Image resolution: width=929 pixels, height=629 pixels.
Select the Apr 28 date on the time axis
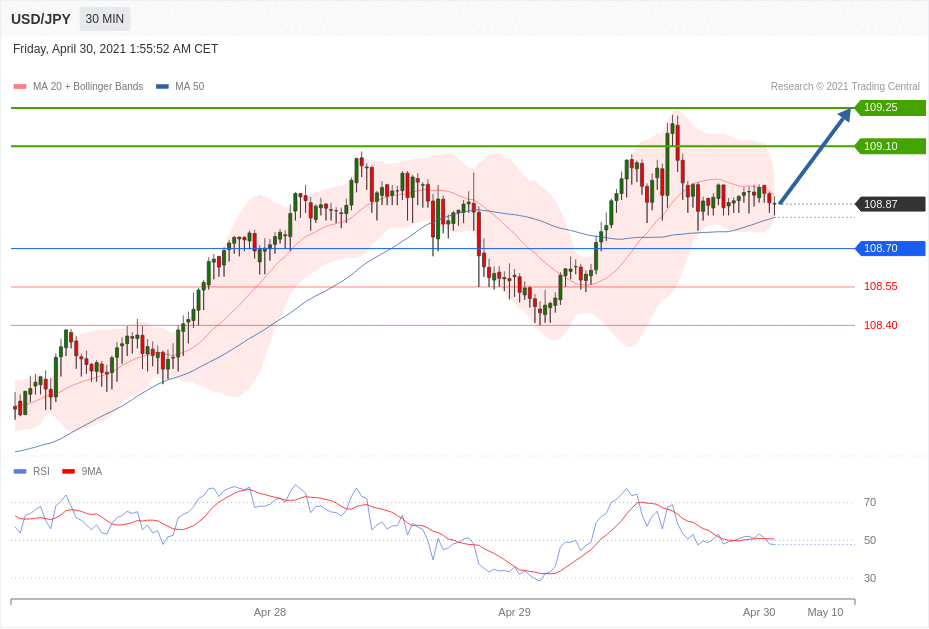click(270, 612)
